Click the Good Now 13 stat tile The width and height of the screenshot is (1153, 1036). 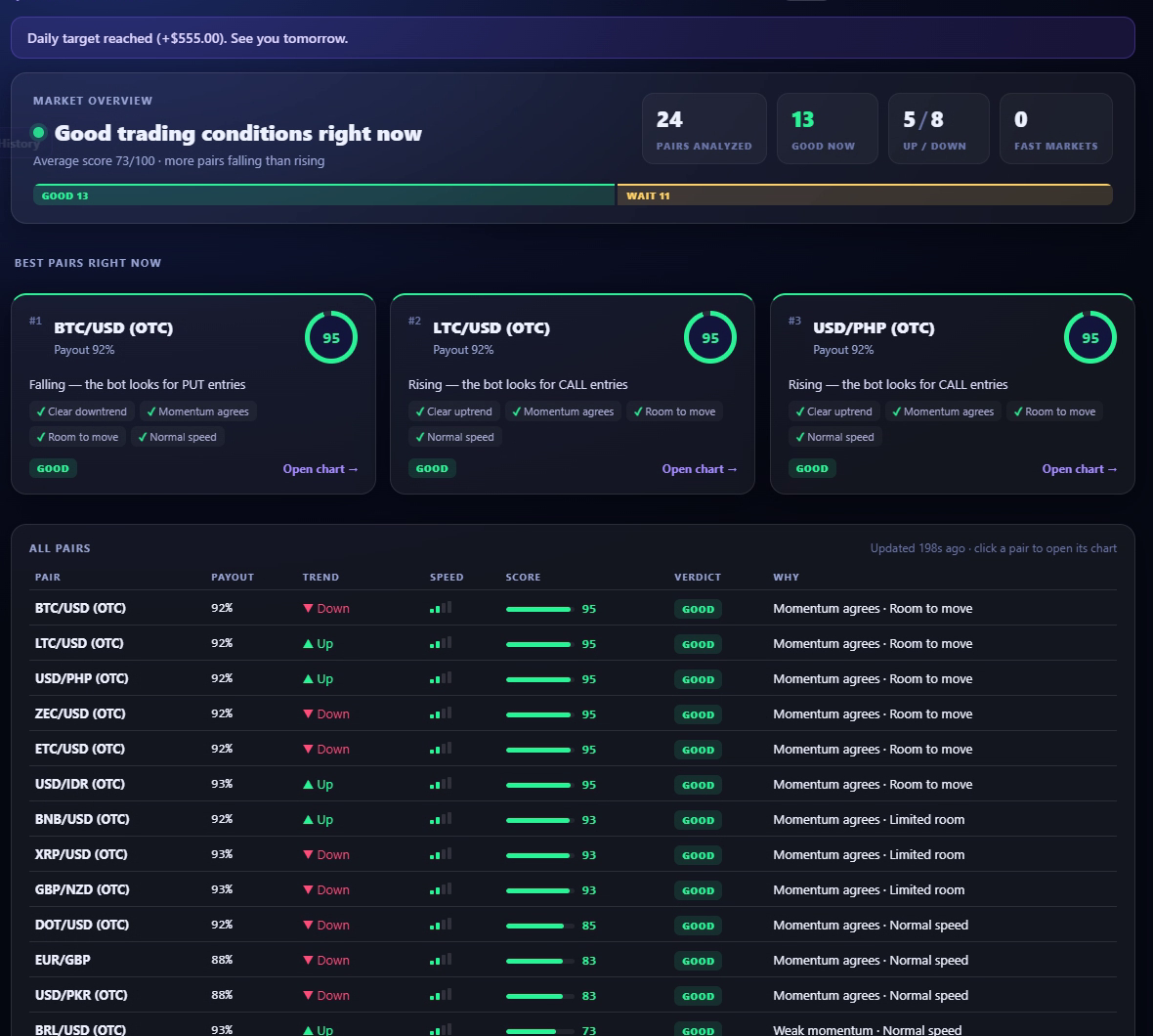tap(828, 129)
